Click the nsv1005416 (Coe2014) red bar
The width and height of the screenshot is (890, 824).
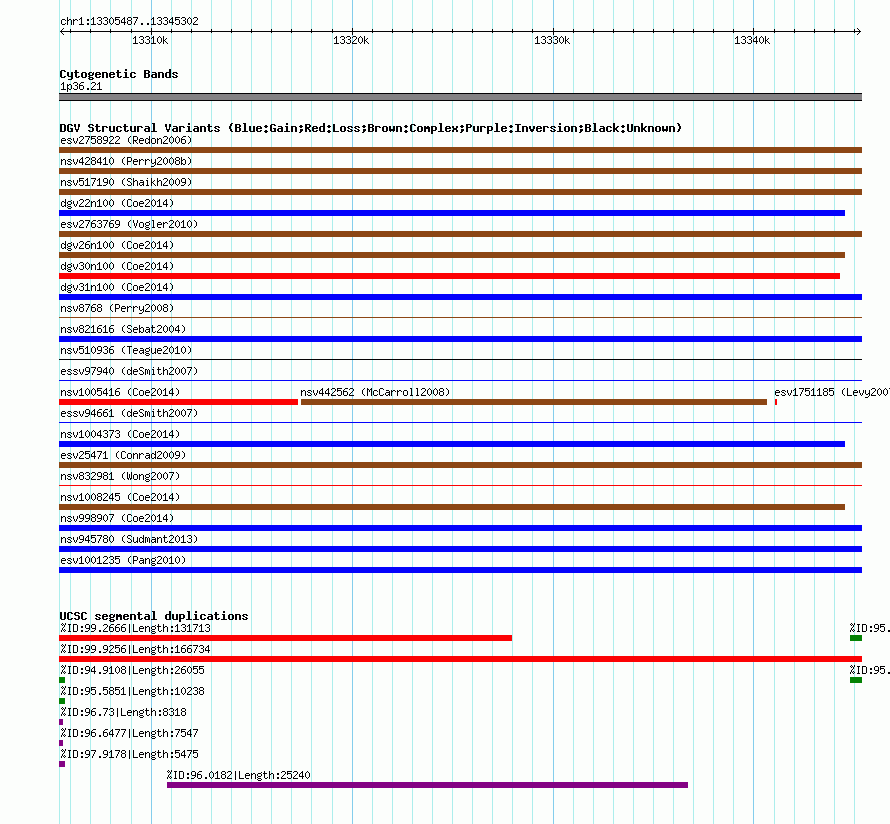[x=178, y=402]
